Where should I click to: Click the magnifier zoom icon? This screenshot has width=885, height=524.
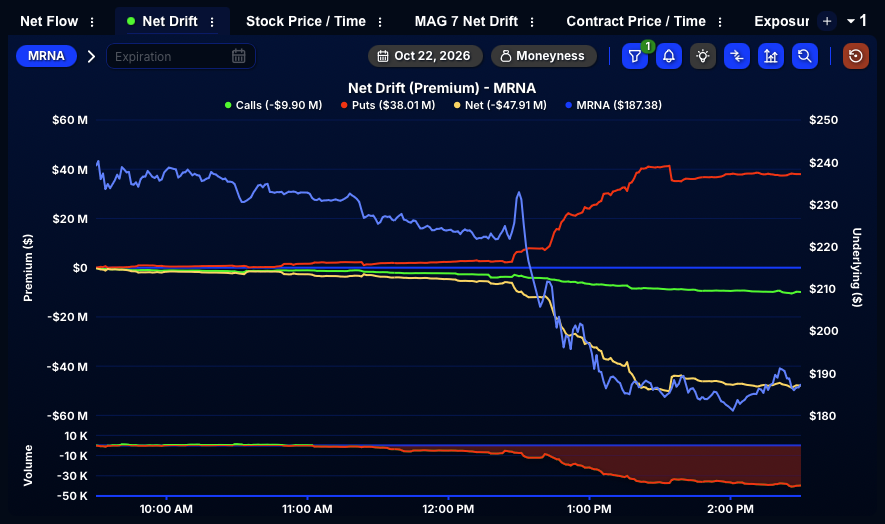click(805, 56)
